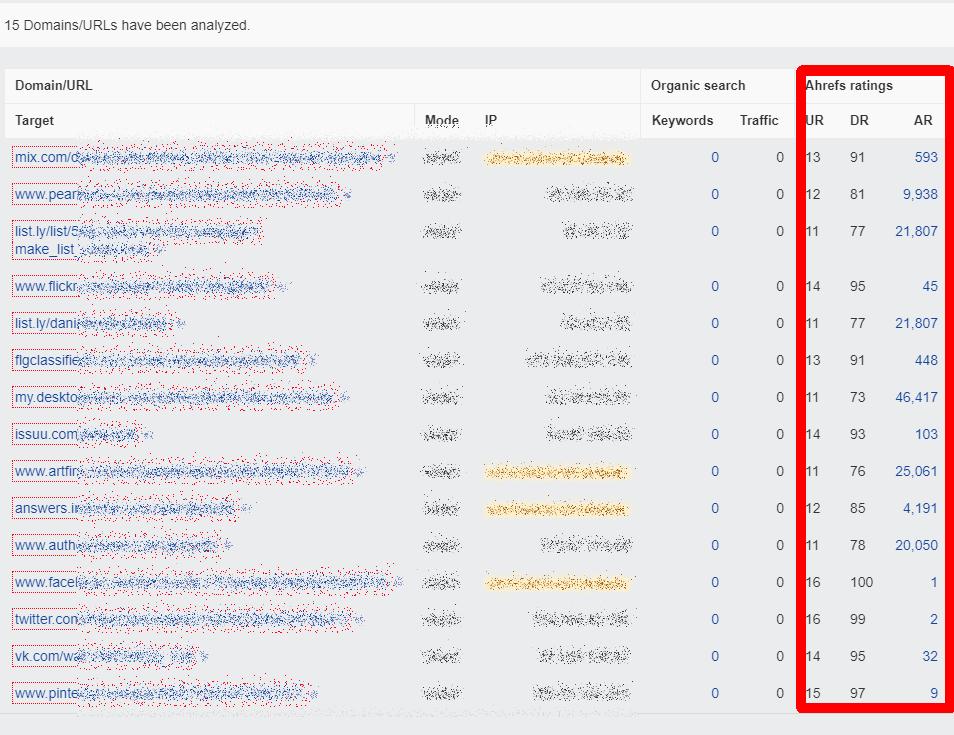
Task: Select DR value 97 in www.pinte row
Action: (x=858, y=694)
